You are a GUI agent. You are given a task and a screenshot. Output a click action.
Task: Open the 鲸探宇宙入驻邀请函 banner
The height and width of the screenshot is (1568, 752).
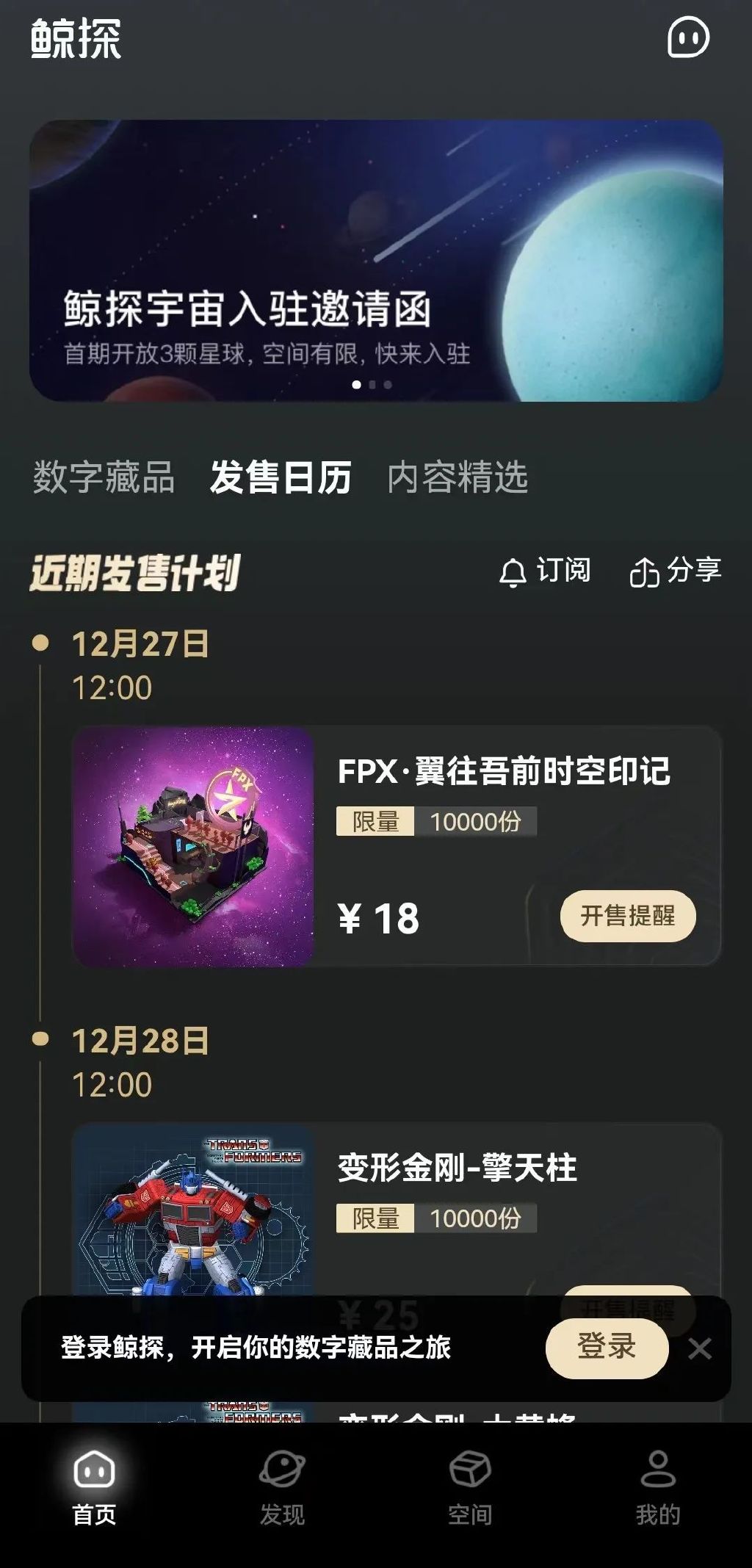376,261
